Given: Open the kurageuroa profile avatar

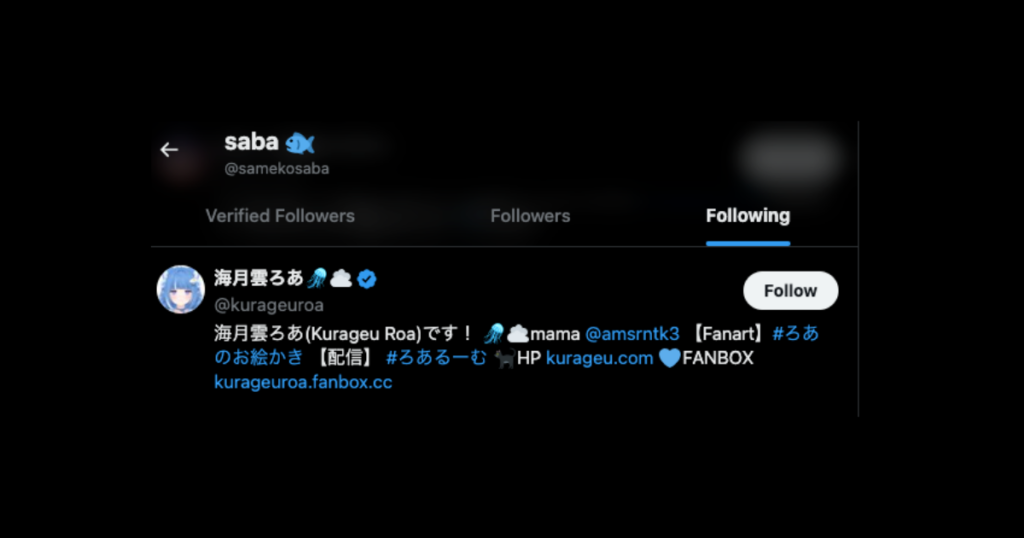Looking at the screenshot, I should tap(181, 289).
